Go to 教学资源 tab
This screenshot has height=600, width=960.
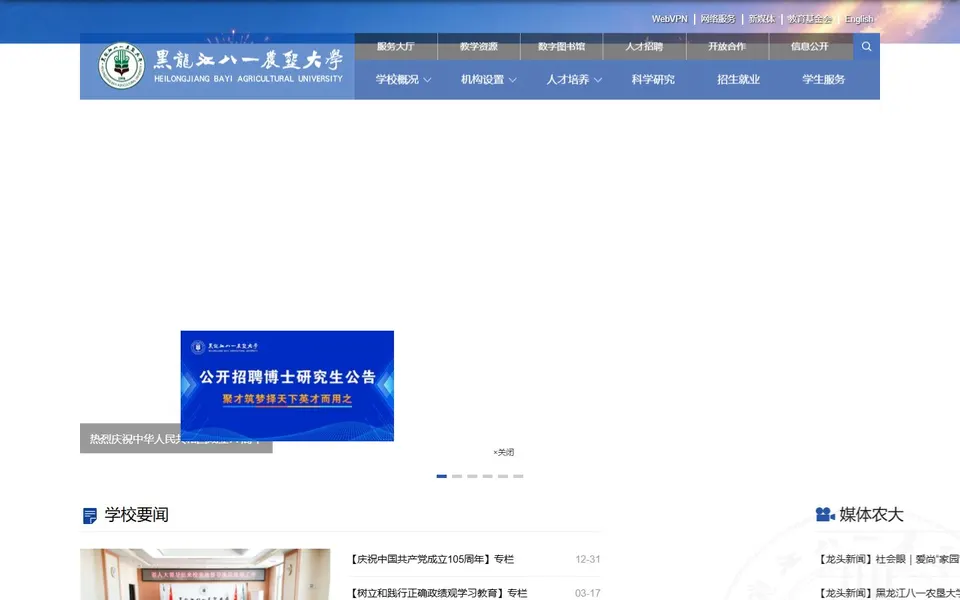479,47
